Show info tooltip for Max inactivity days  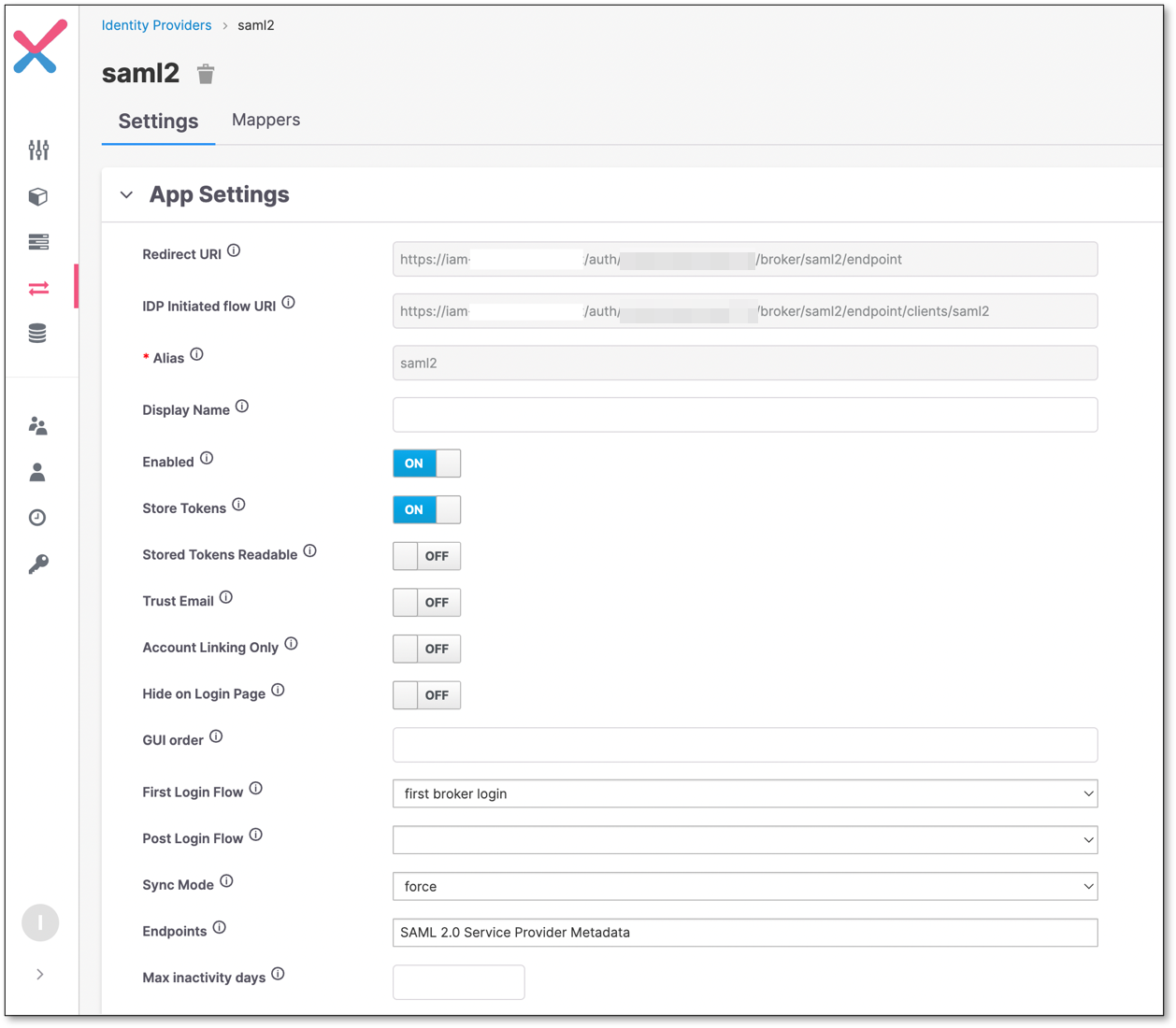[x=278, y=974]
